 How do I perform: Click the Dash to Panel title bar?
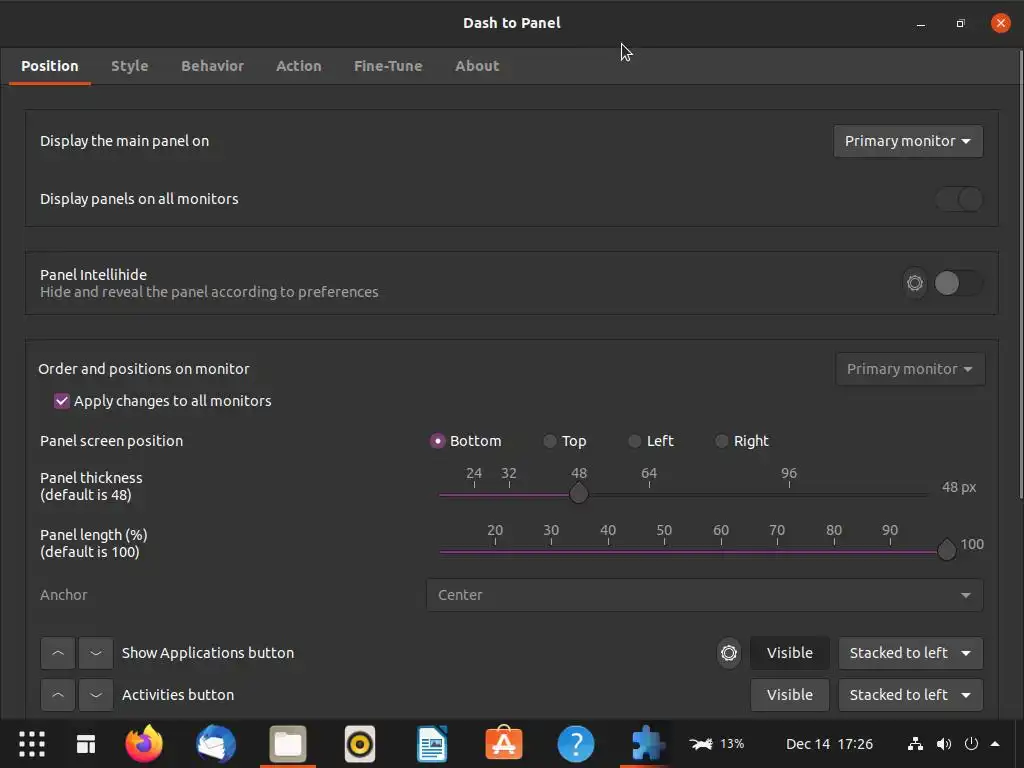click(512, 23)
